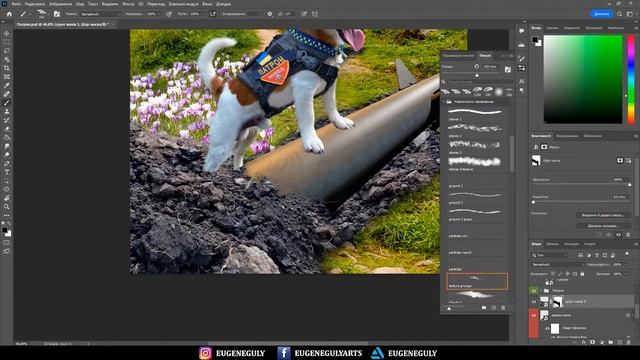
Task: Select the Pen tool
Action: click(7, 163)
